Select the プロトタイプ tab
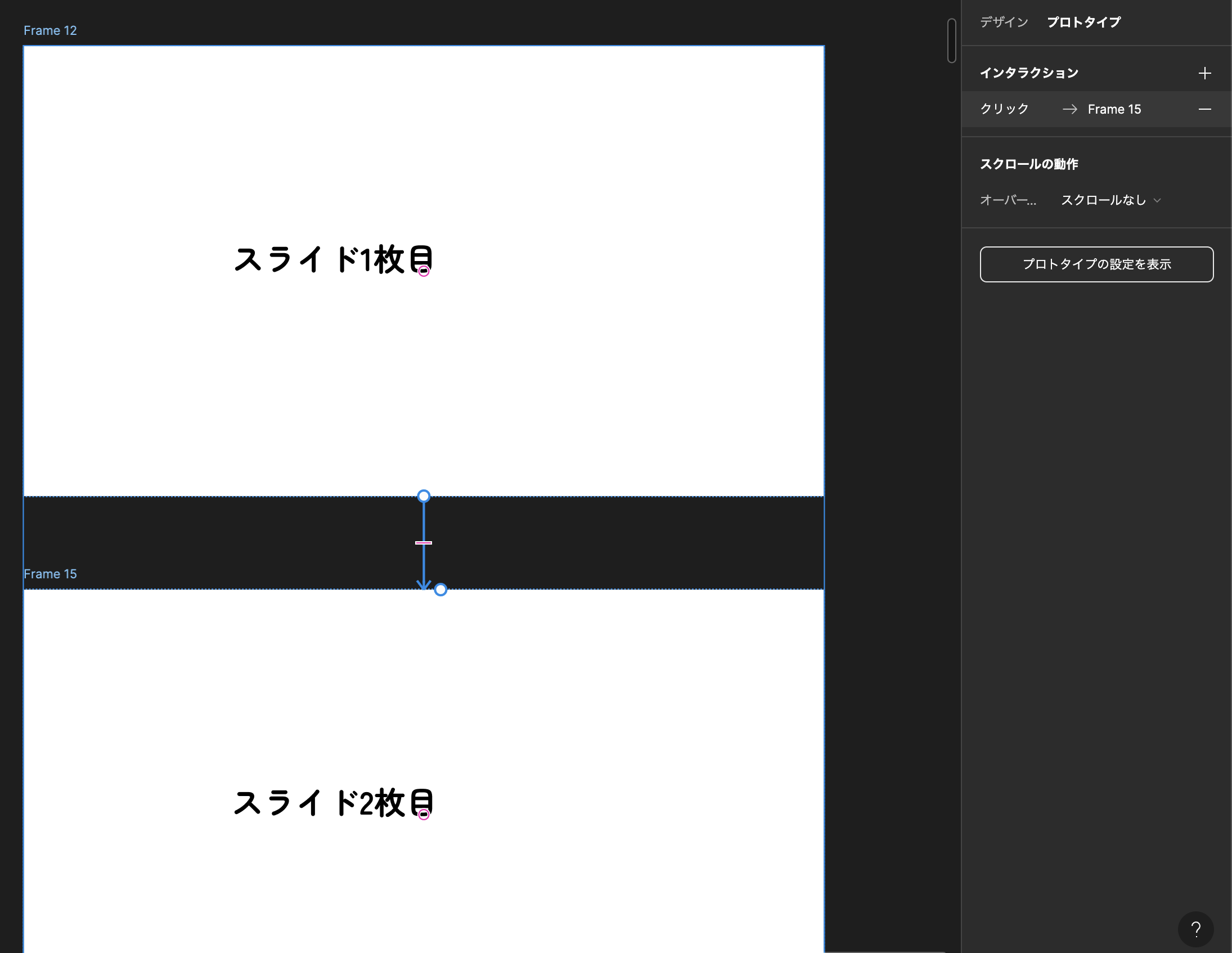The image size is (1232, 953). coord(1083,22)
